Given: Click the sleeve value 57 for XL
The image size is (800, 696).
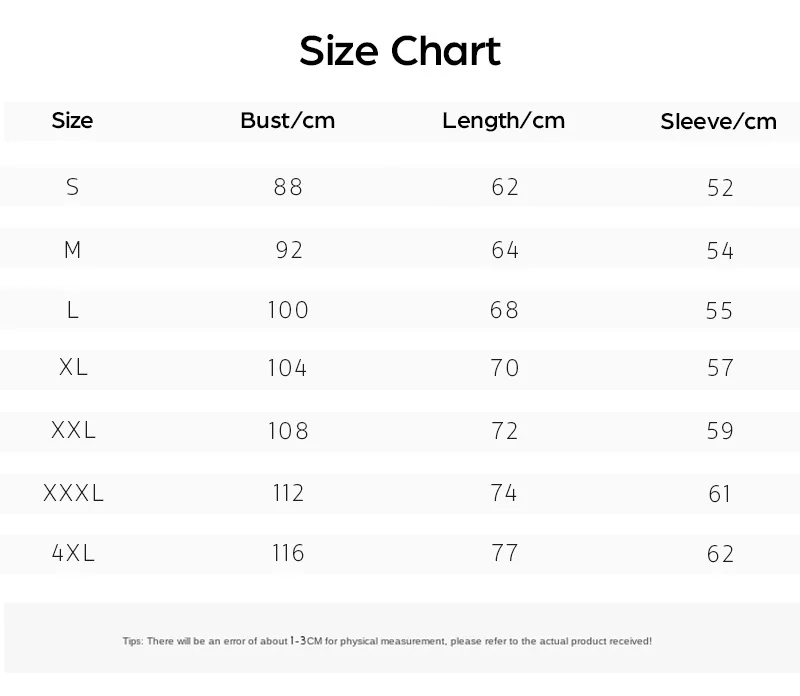Looking at the screenshot, I should click(x=720, y=368).
